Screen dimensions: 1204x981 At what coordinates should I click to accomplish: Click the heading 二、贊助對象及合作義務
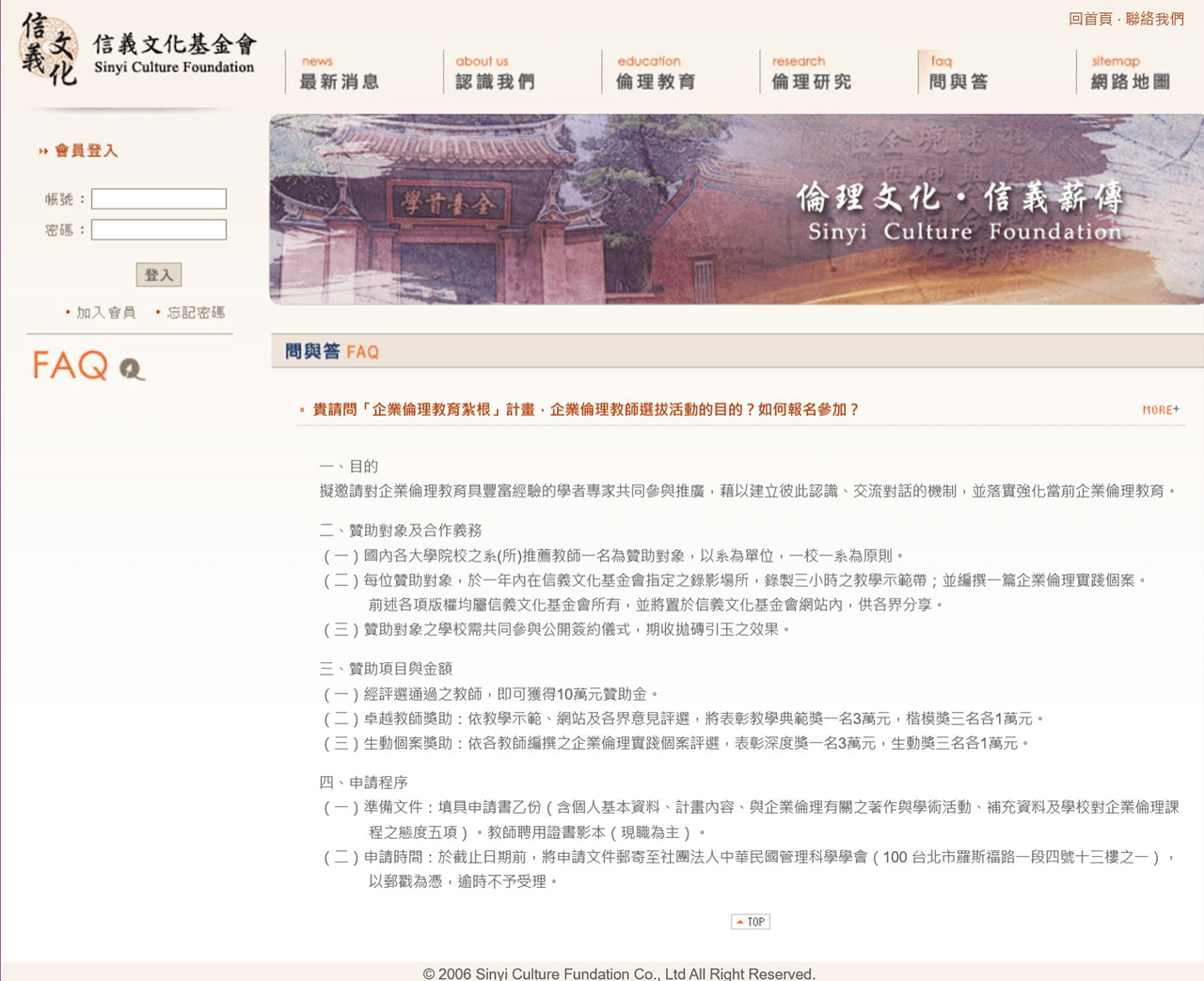(401, 530)
